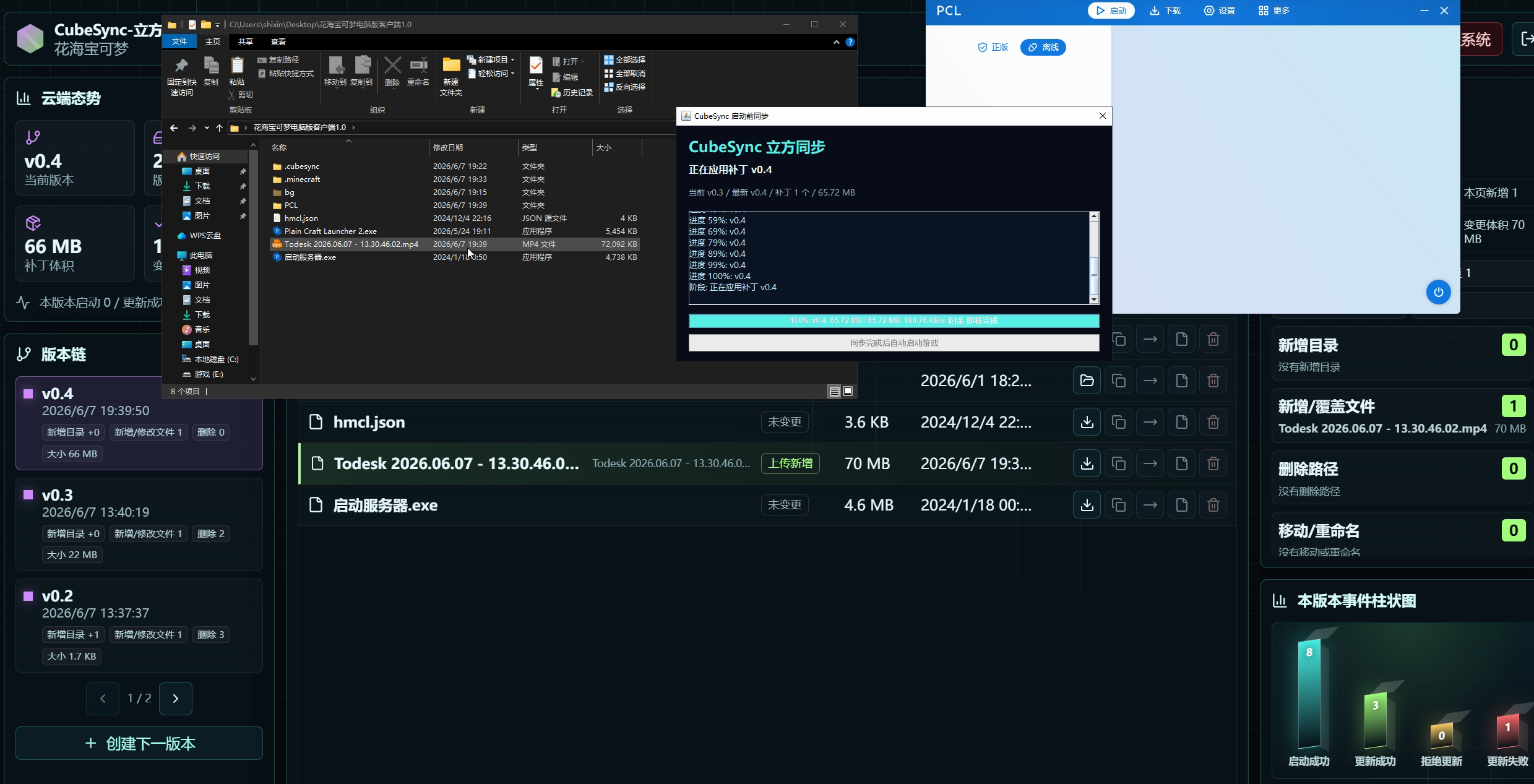This screenshot has height=784, width=1534.
Task: Click the 复制 ribbon icon in Explorer
Action: [211, 72]
